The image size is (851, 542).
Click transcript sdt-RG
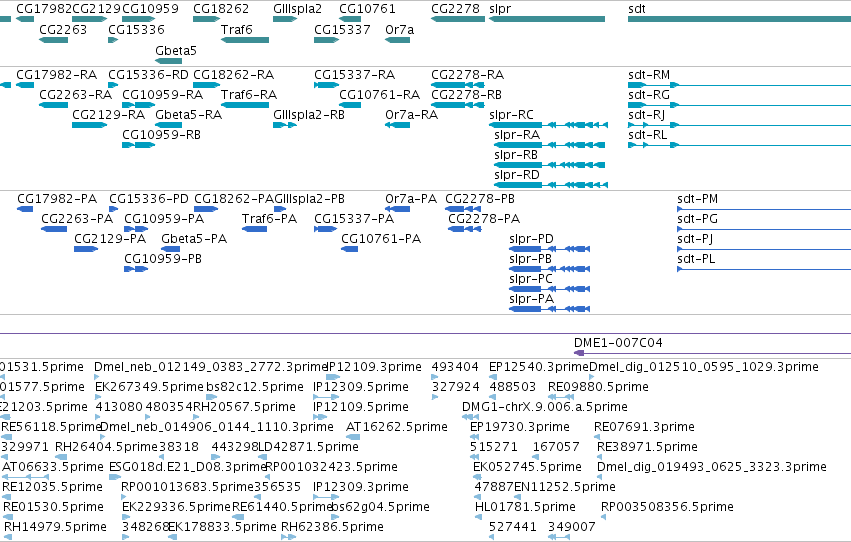click(x=739, y=105)
